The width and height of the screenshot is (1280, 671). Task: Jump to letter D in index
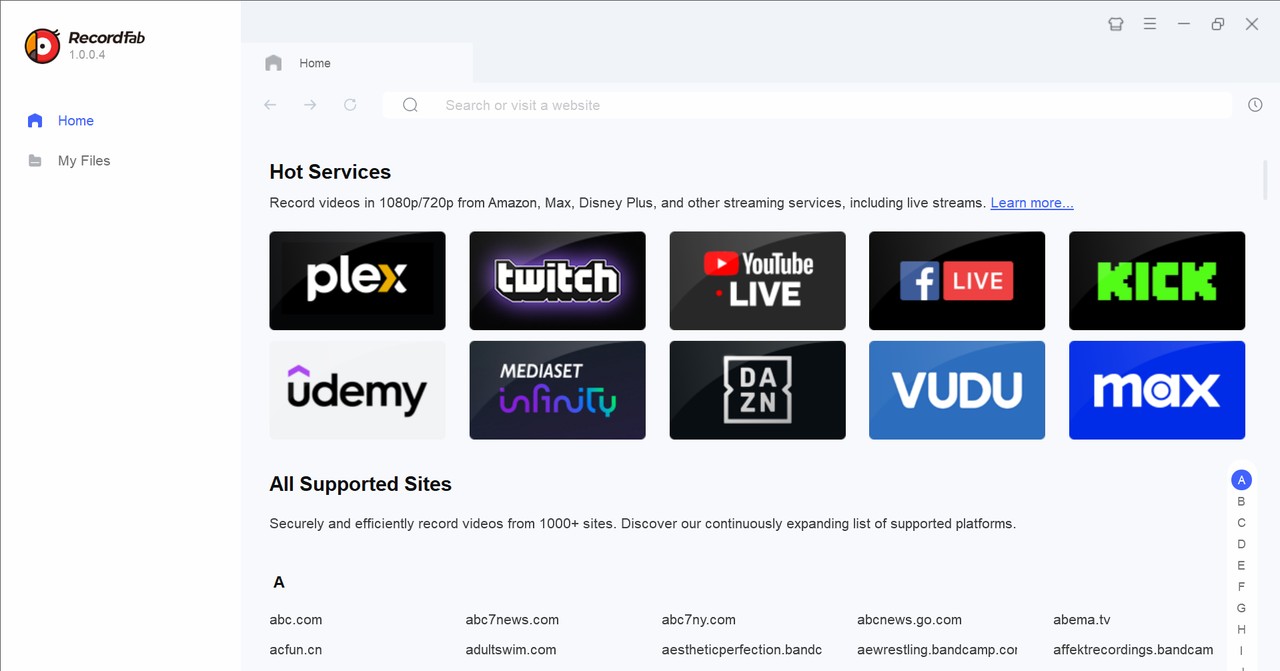coord(1241,544)
